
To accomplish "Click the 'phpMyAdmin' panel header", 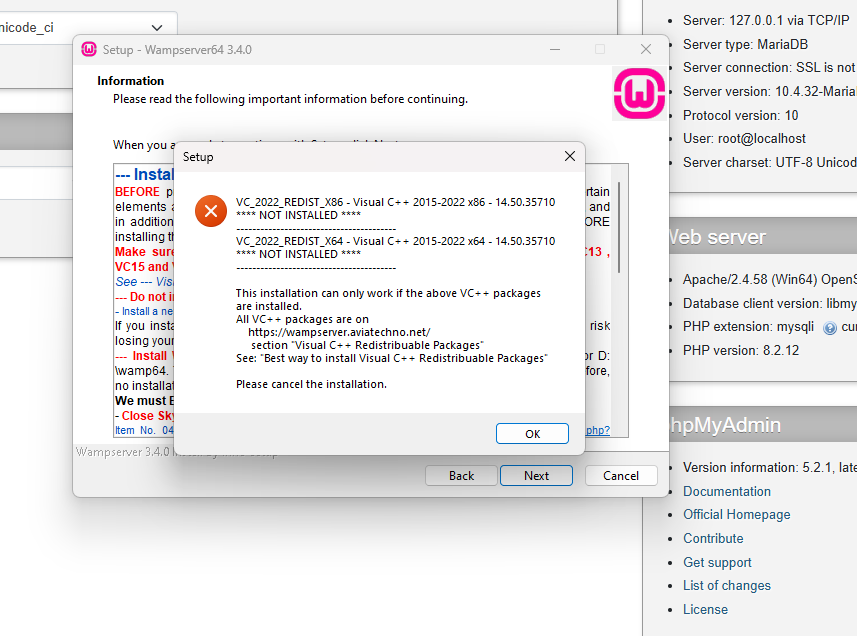I will point(763,425).
